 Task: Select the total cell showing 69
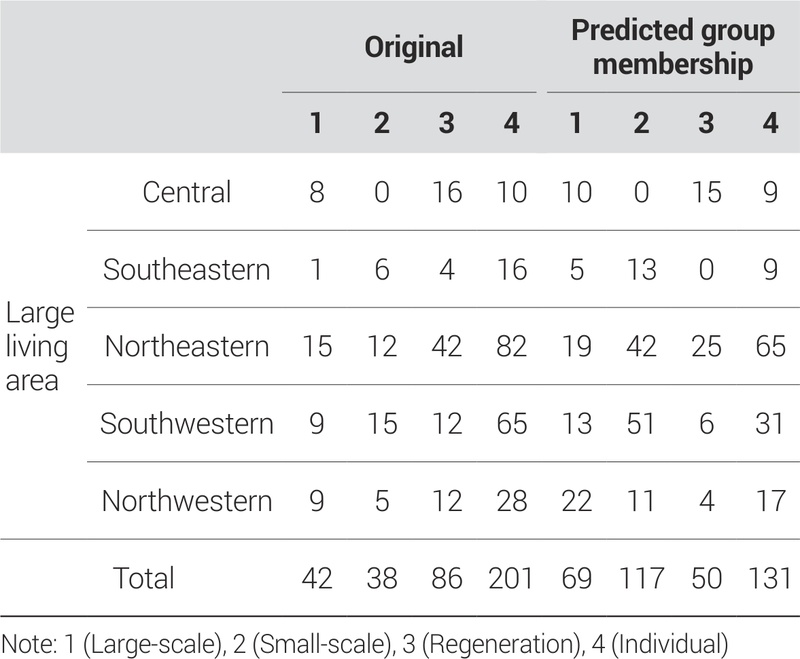pos(577,577)
